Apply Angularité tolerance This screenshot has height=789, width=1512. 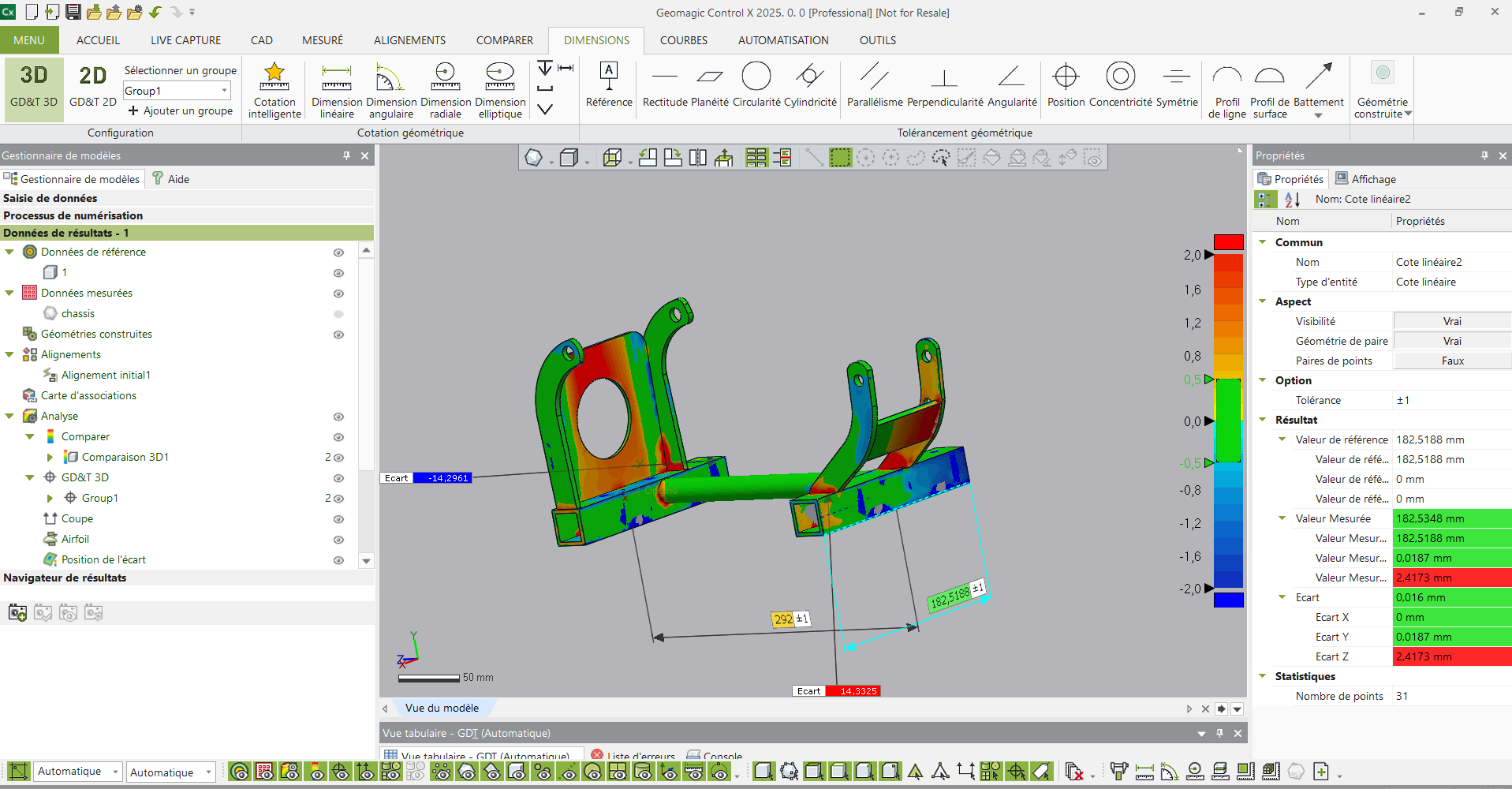coord(1012,85)
